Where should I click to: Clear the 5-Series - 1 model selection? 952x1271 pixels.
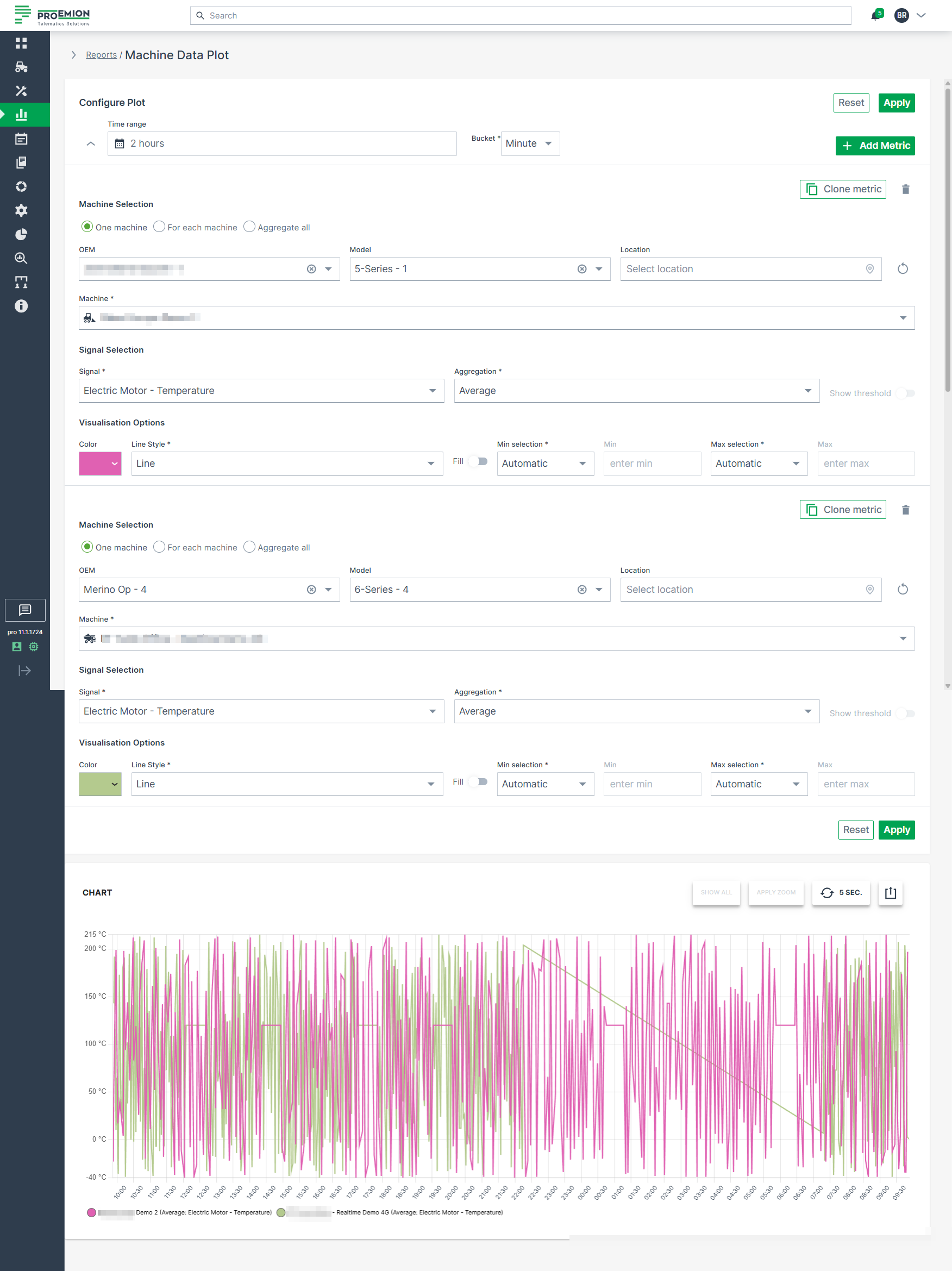[x=581, y=269]
